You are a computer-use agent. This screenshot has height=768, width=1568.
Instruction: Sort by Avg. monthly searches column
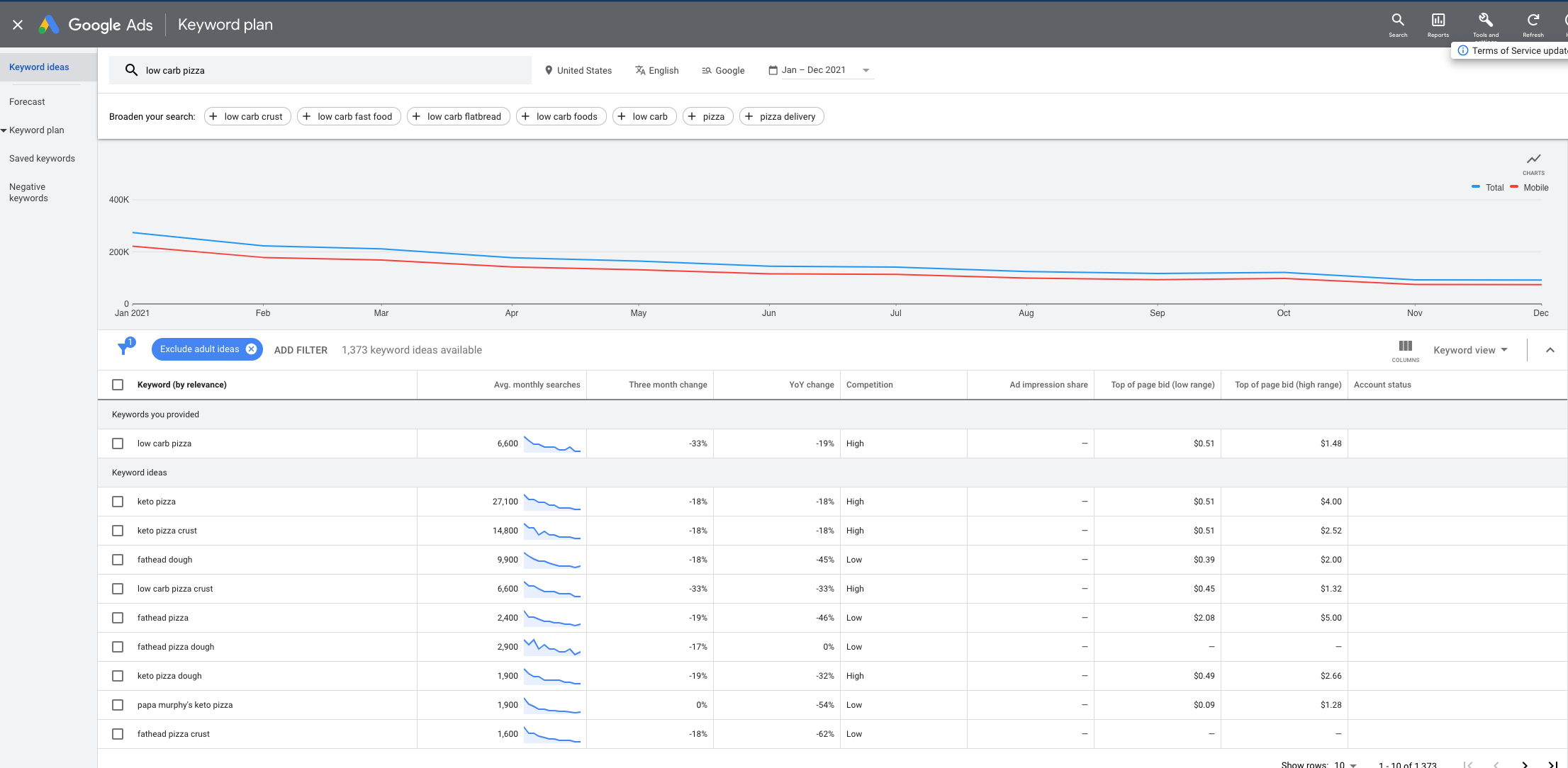coord(537,385)
